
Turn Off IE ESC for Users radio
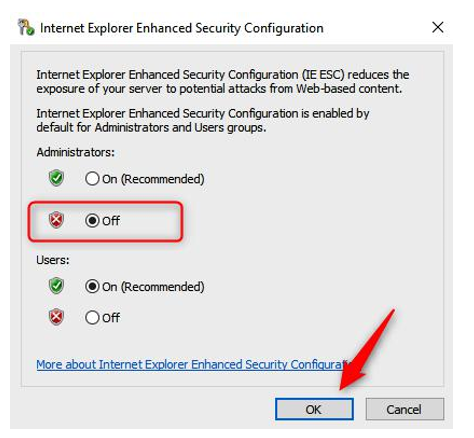(x=92, y=317)
